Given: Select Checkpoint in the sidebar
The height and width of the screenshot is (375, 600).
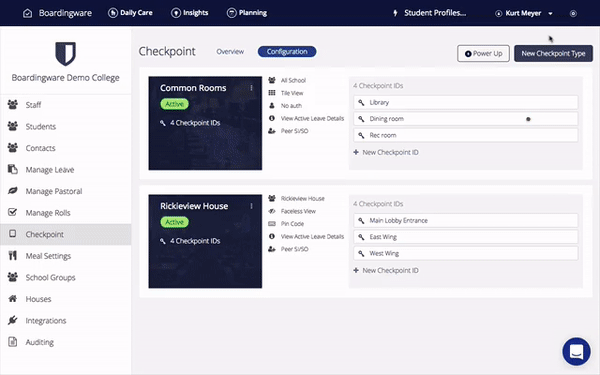Looking at the screenshot, I should point(66,234).
